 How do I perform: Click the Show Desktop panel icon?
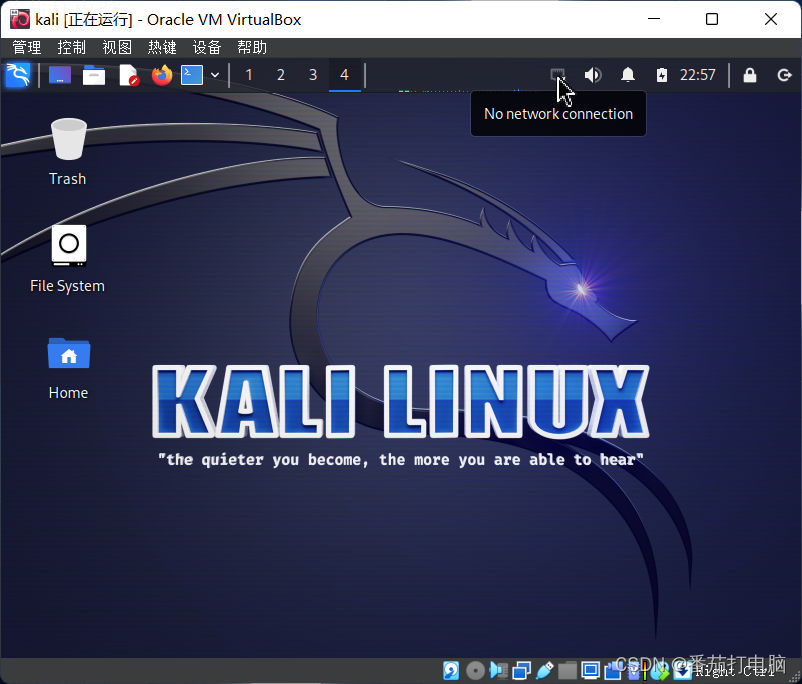coord(60,75)
